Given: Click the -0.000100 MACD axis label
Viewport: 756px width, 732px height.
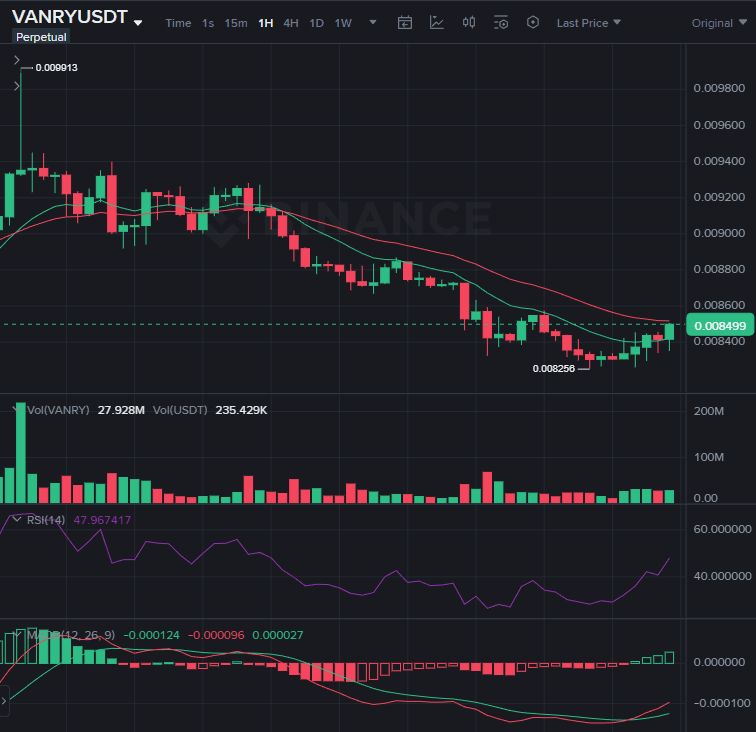Looking at the screenshot, I should point(722,703).
